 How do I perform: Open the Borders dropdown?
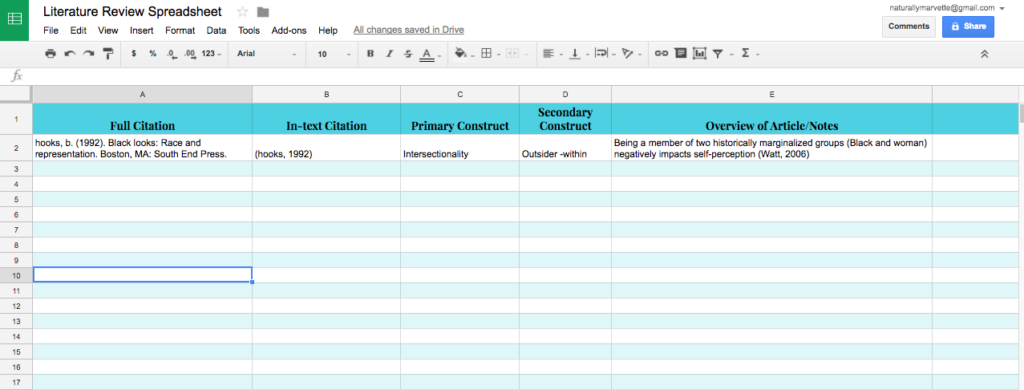pyautogui.click(x=487, y=54)
